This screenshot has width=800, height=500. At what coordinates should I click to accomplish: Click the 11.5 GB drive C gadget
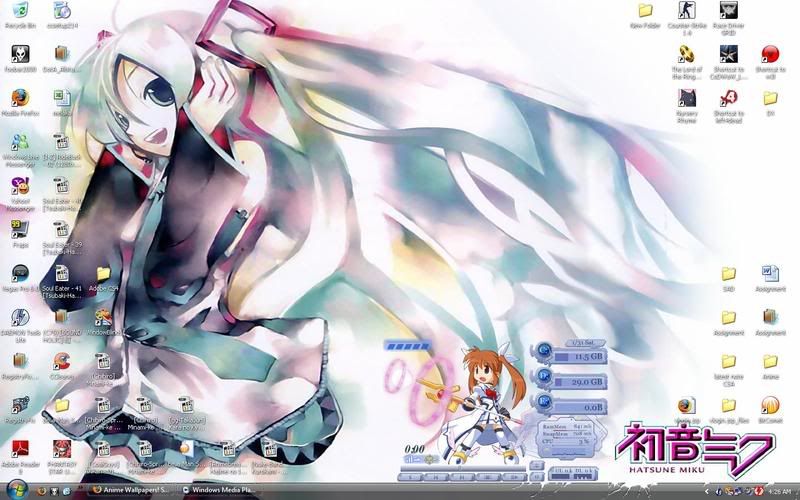pyautogui.click(x=571, y=355)
